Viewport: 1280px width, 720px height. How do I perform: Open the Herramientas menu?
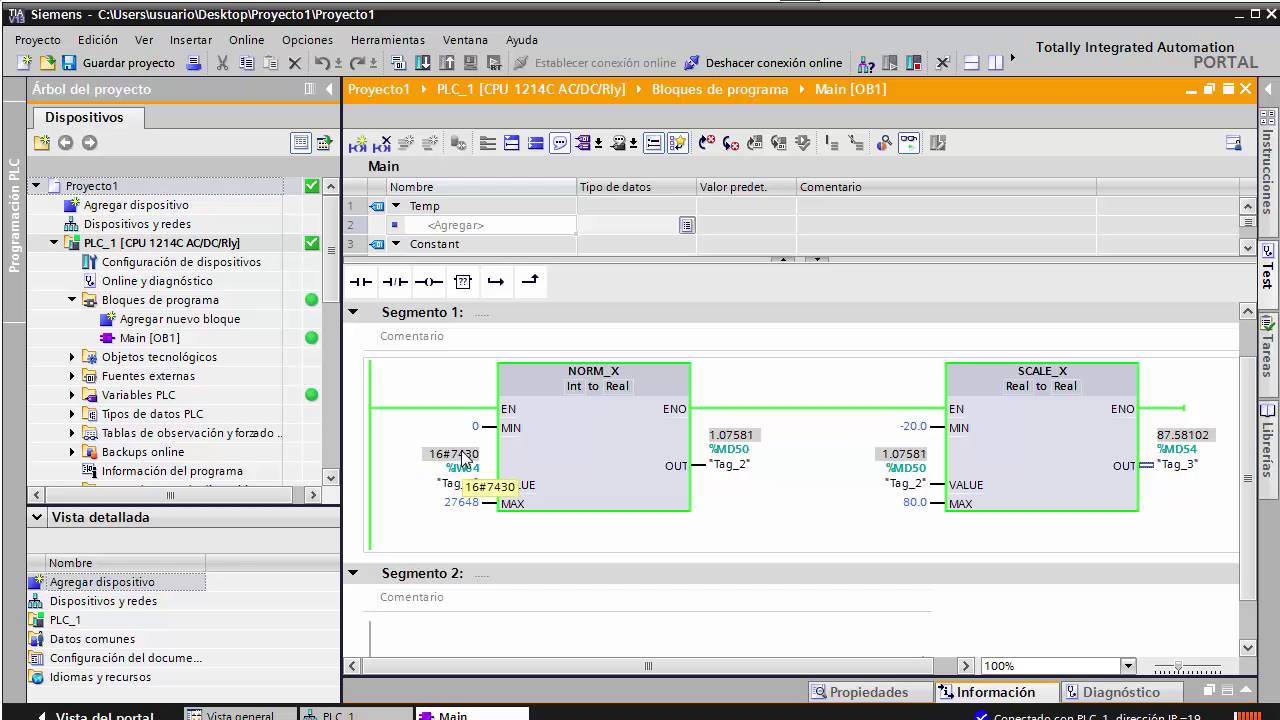point(388,40)
